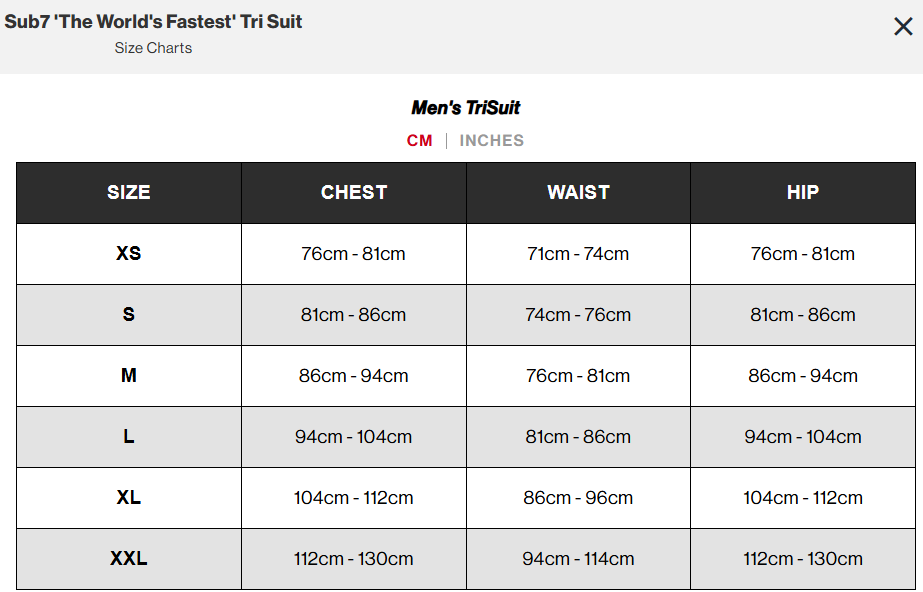This screenshot has width=923, height=592.
Task: Click XL waist measurement 86cm - 96cm
Action: coord(578,498)
